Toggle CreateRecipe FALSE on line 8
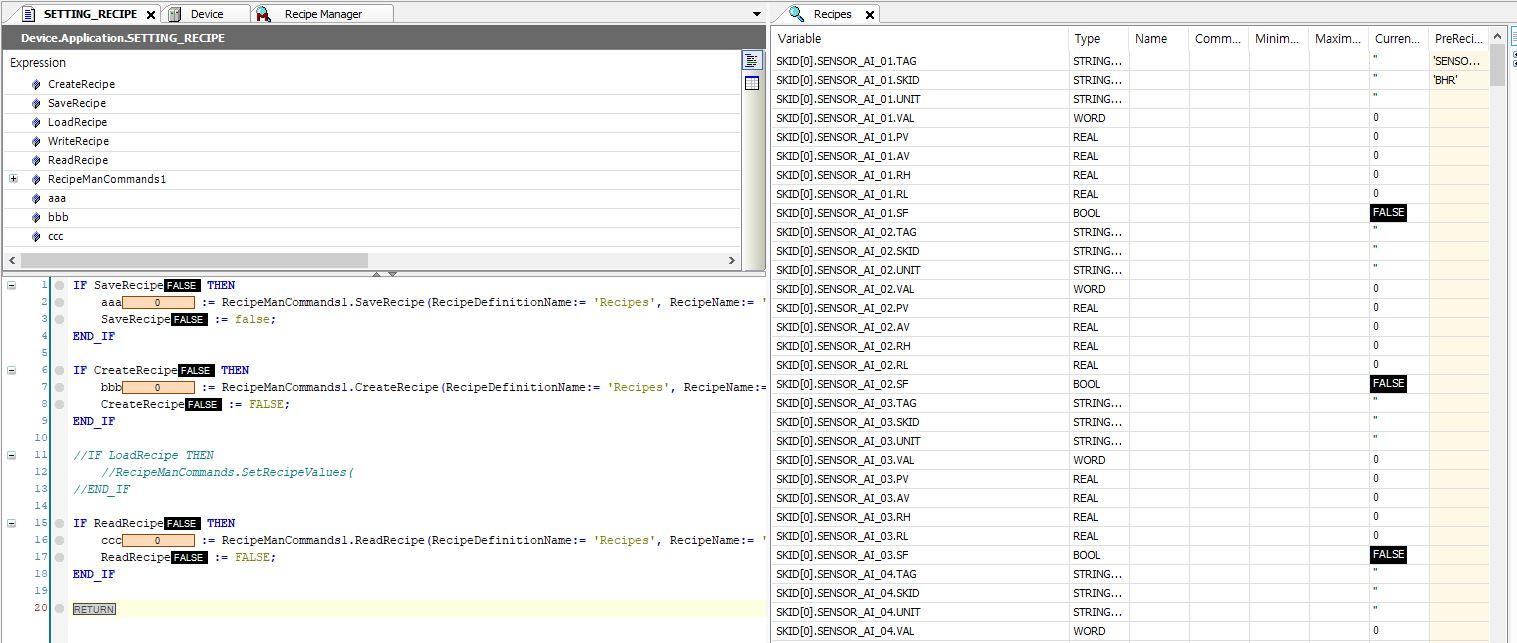 [203, 404]
